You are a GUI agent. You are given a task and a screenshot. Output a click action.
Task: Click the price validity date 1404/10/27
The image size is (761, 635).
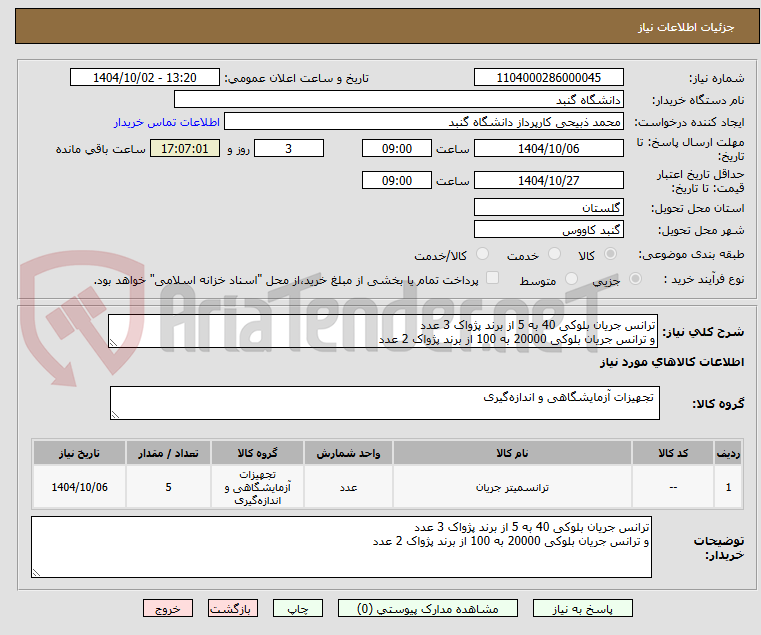coord(548,181)
